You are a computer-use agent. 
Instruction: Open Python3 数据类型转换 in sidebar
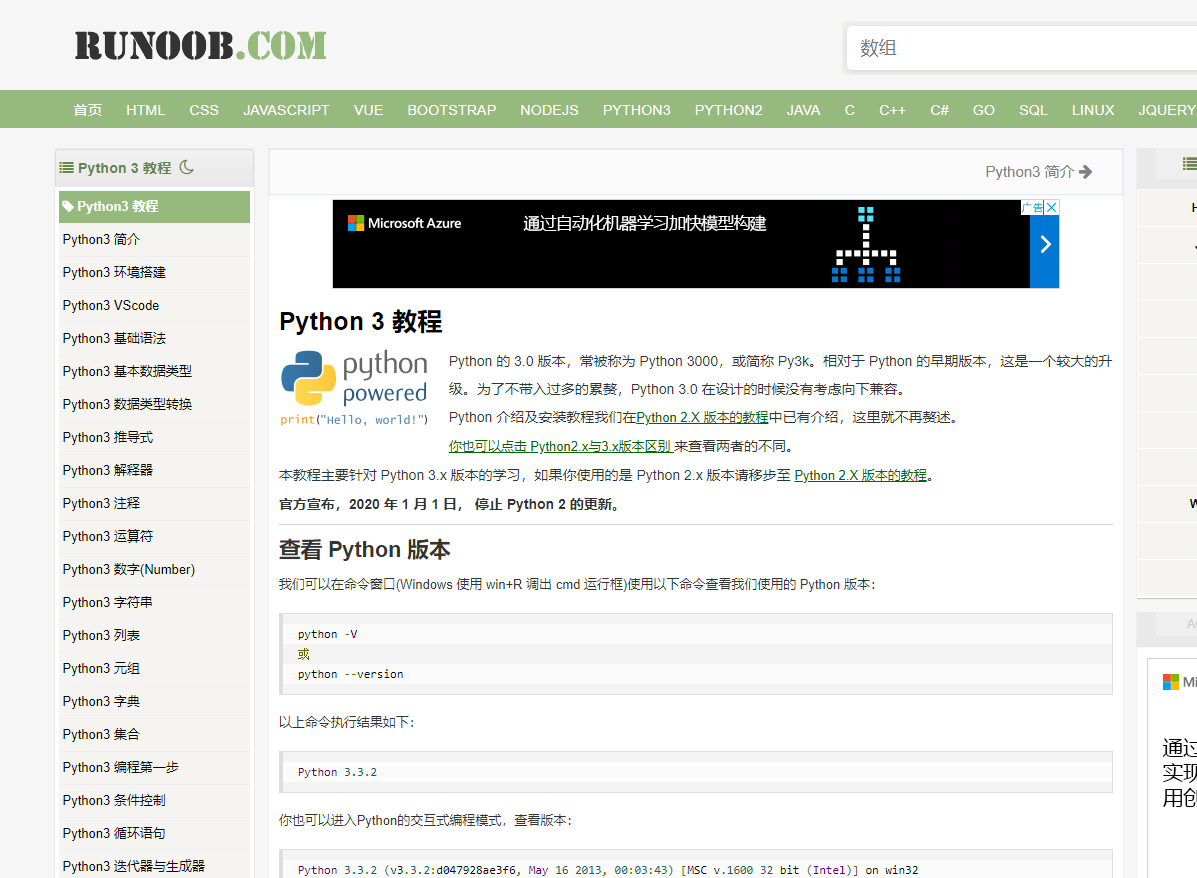coord(154,405)
